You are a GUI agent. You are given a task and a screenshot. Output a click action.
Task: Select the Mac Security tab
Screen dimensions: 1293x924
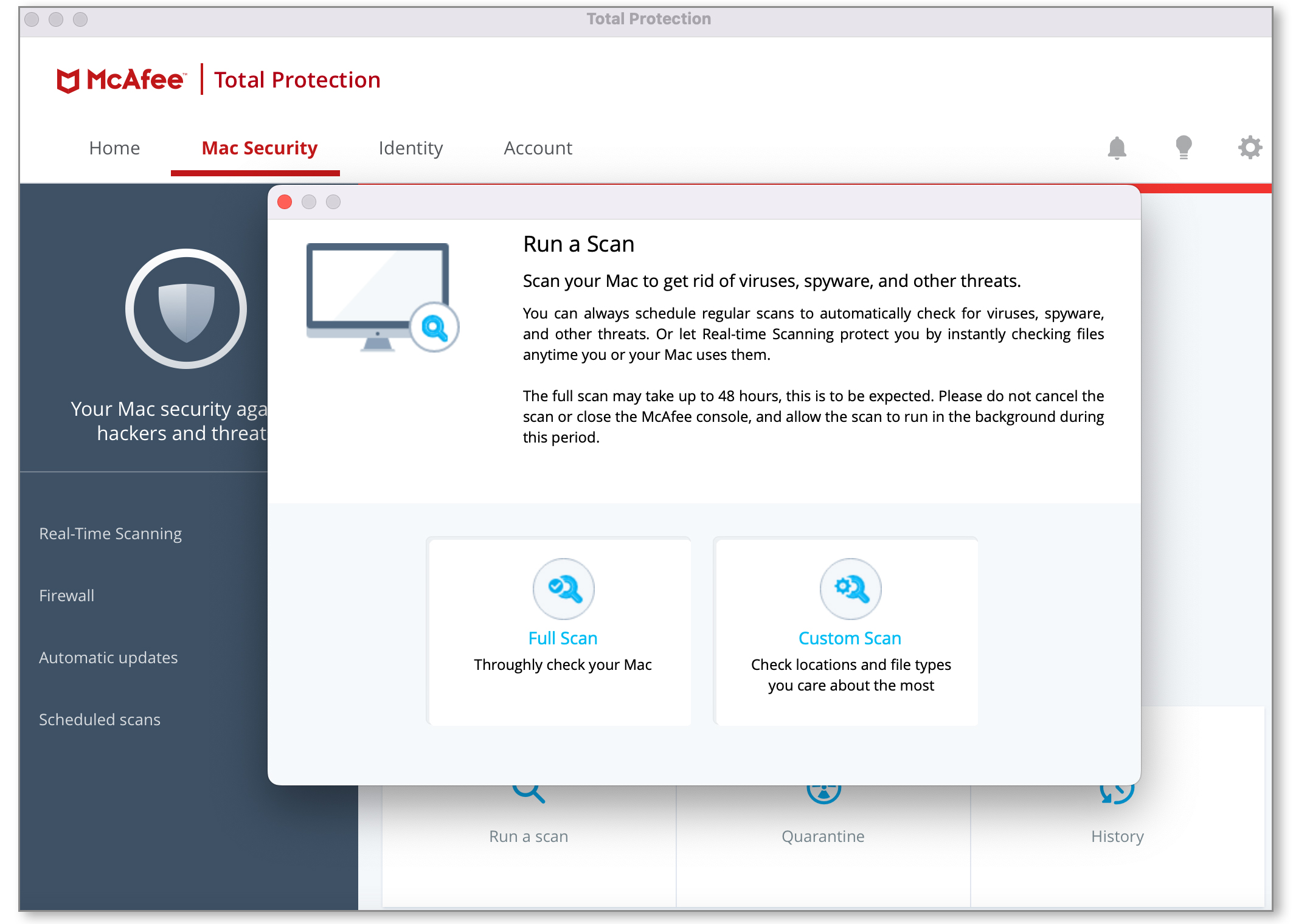click(x=260, y=148)
